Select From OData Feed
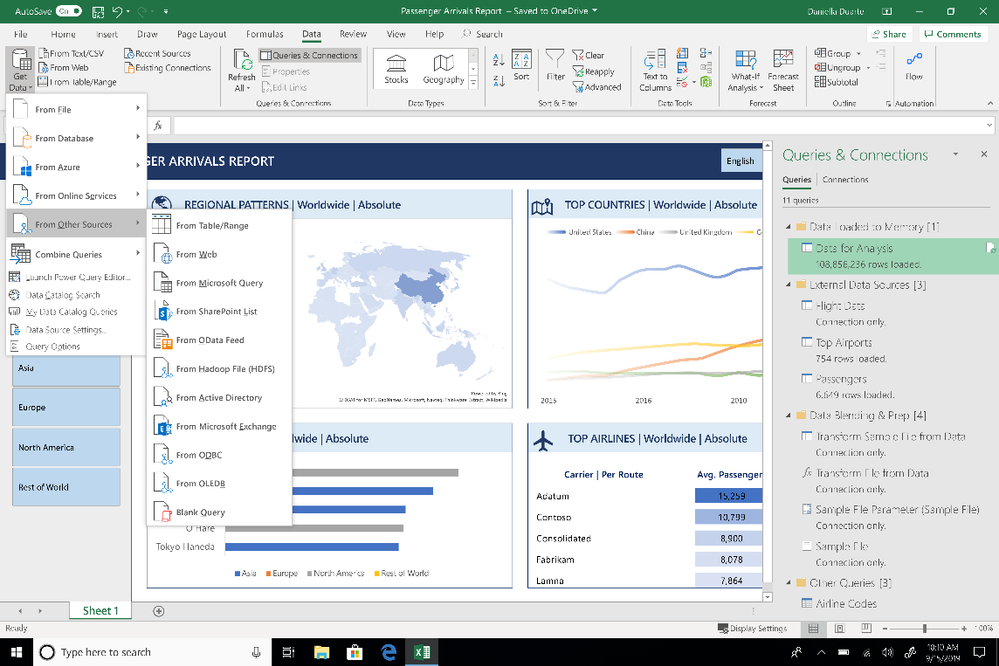The width and height of the screenshot is (999, 666). (x=219, y=340)
